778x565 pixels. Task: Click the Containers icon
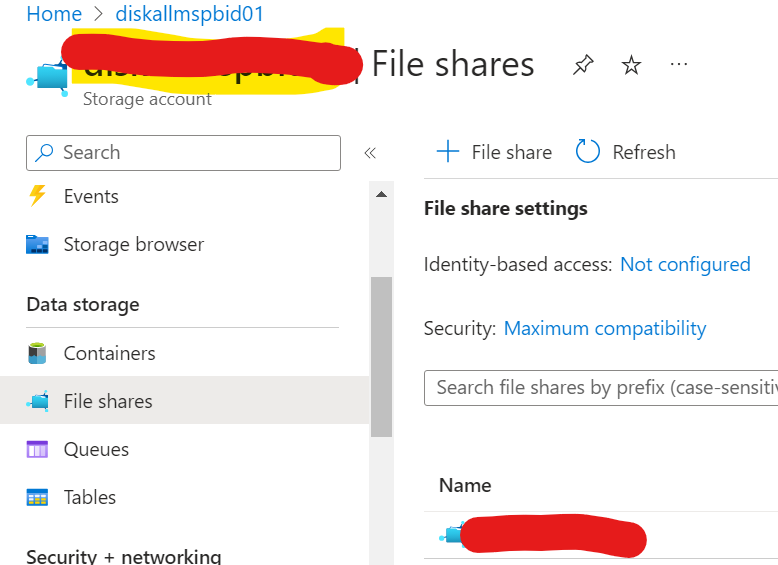(37, 353)
